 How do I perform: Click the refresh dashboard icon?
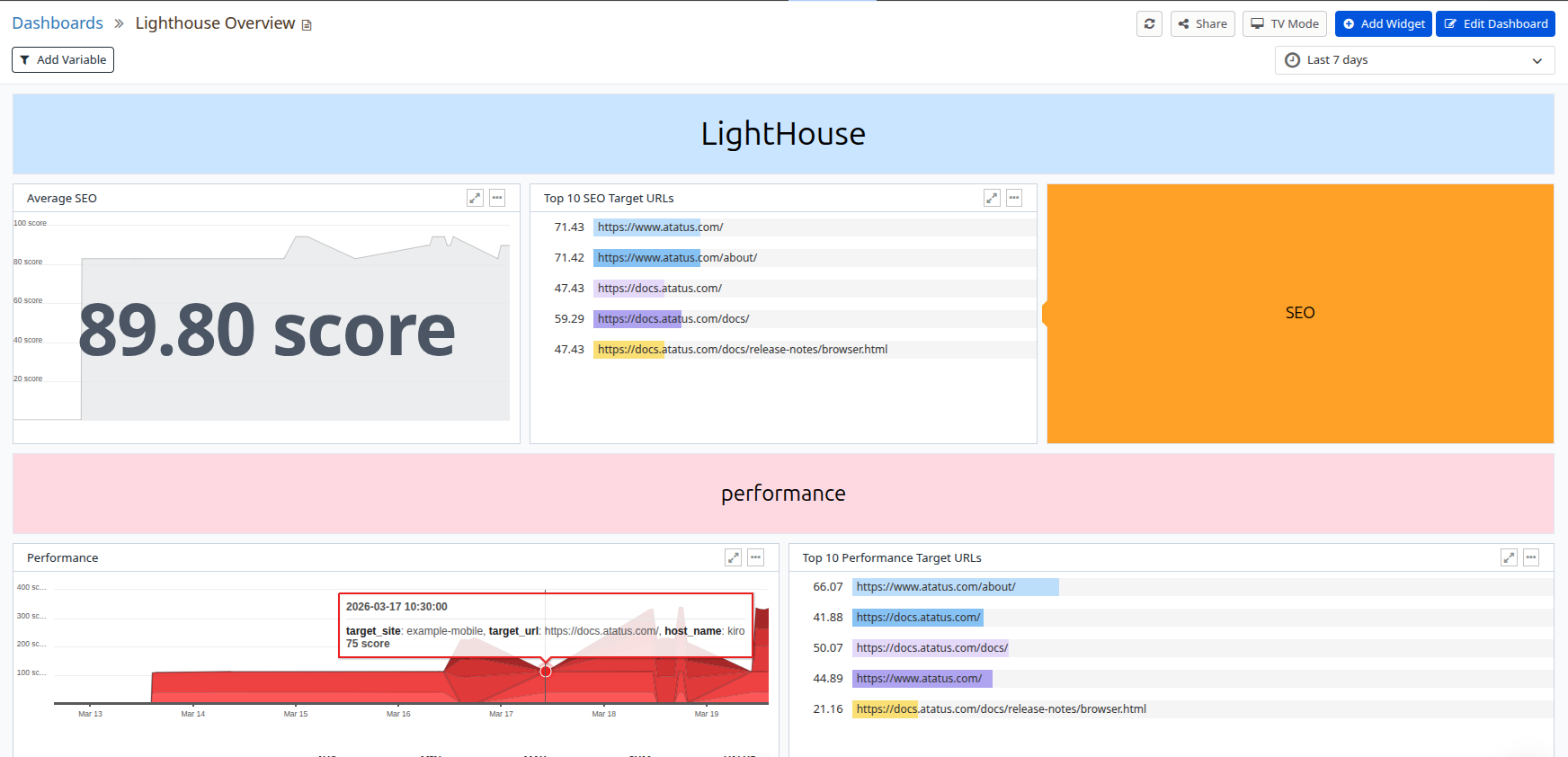tap(1149, 24)
